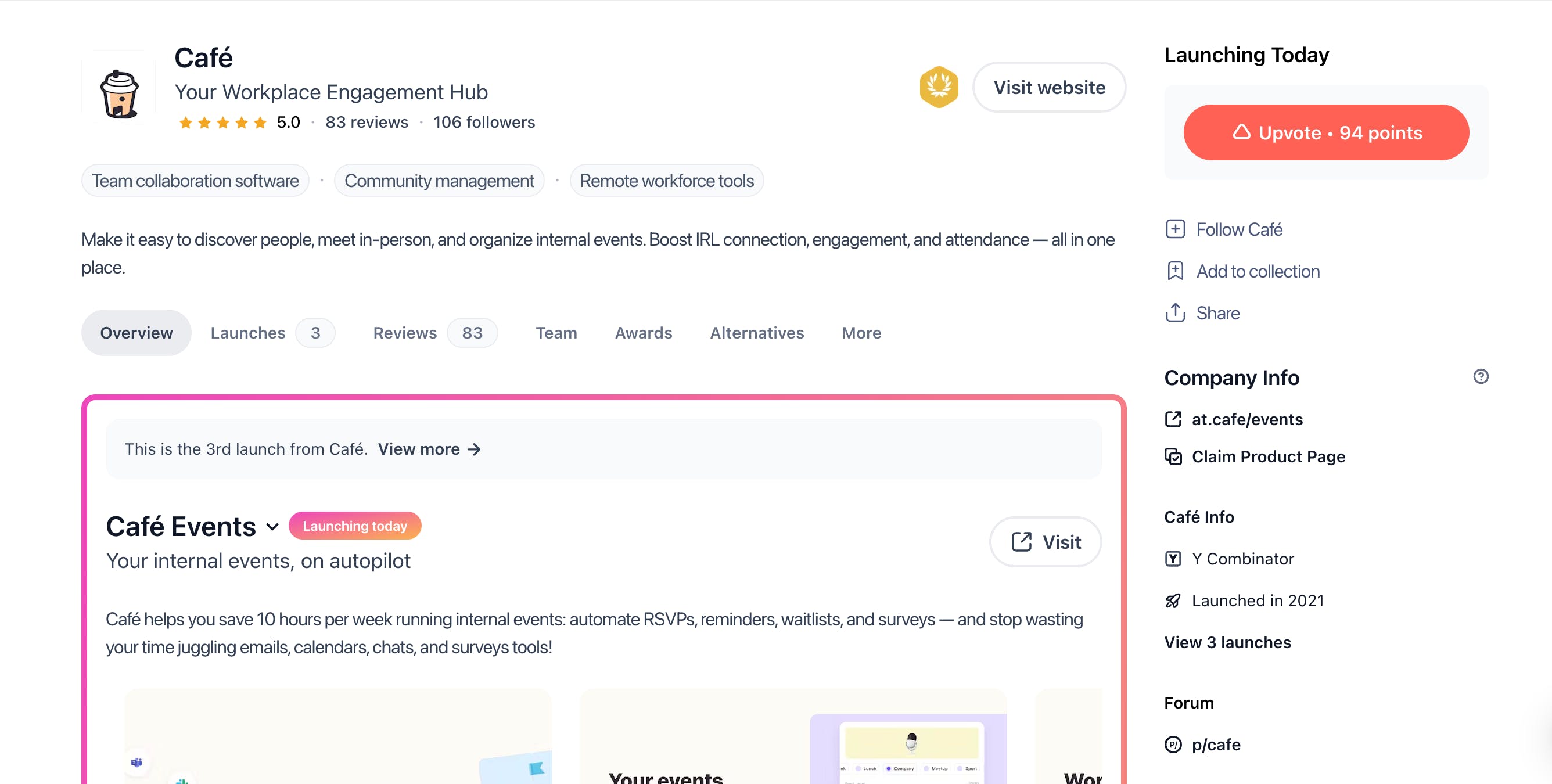Click the Claim Product Page icon
The width and height of the screenshot is (1552, 784).
point(1173,457)
